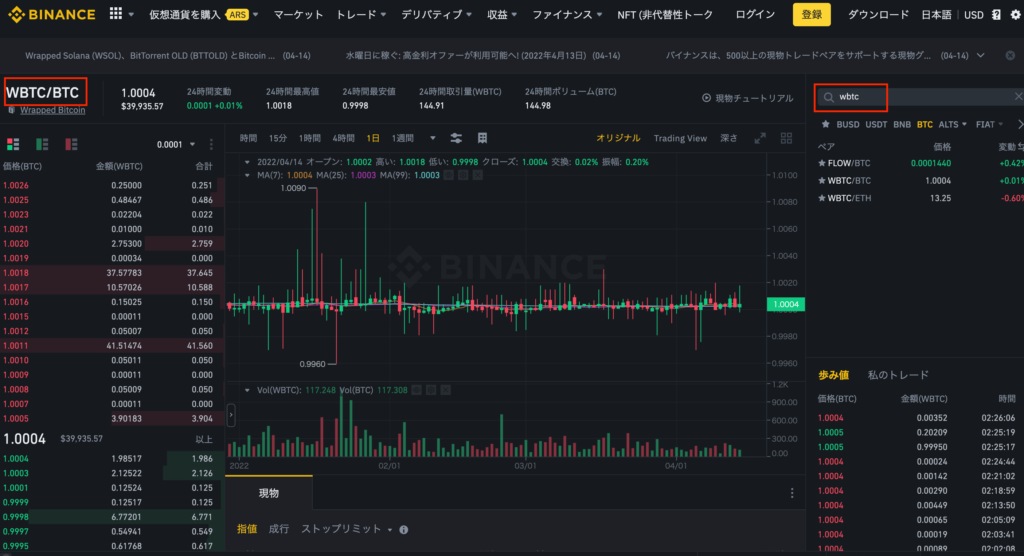1024x556 pixels.
Task: Expand chart to fullscreen
Action: (760, 138)
